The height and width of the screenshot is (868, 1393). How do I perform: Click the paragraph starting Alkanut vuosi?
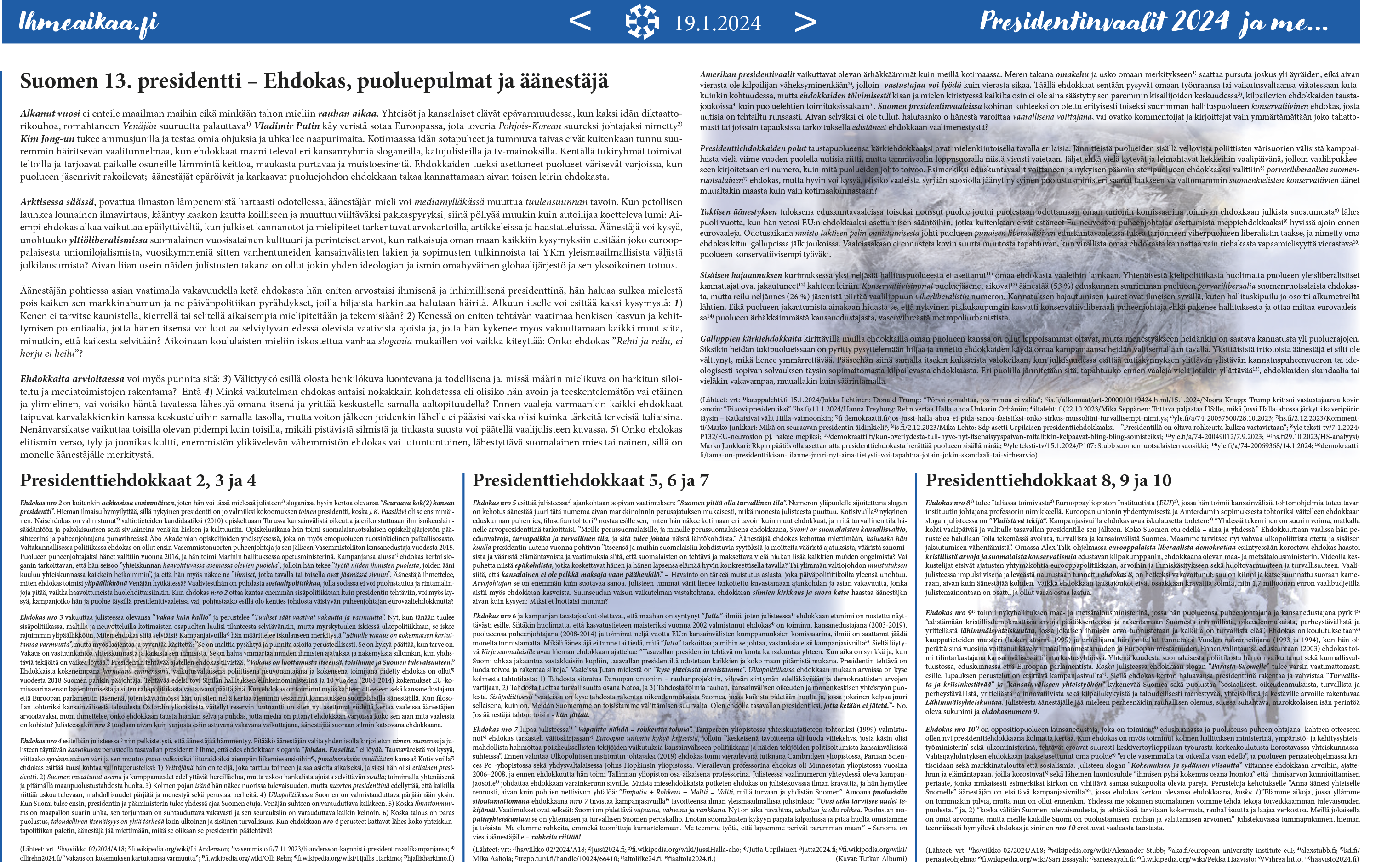click(351, 145)
